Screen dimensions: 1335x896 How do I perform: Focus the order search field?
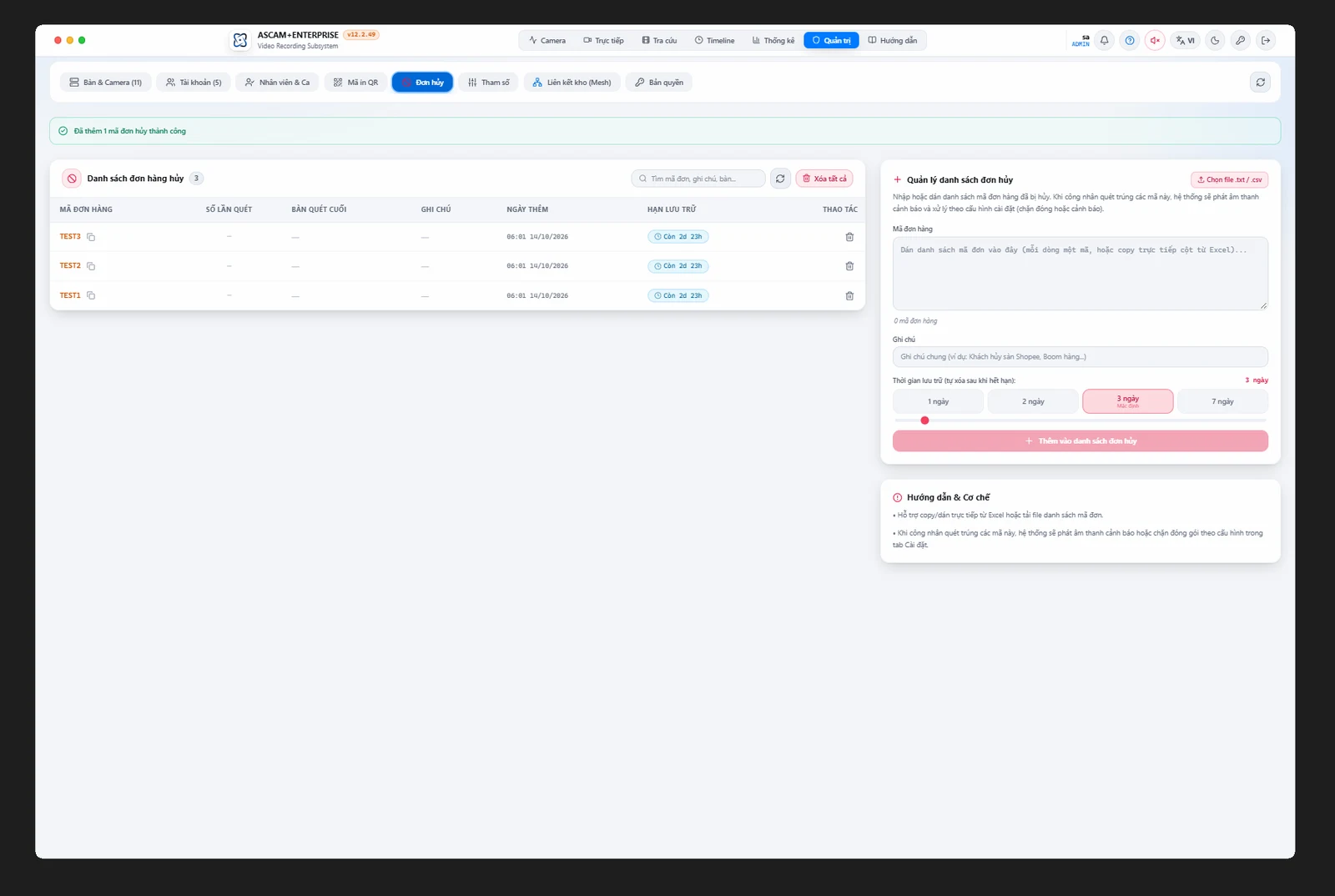pos(698,179)
